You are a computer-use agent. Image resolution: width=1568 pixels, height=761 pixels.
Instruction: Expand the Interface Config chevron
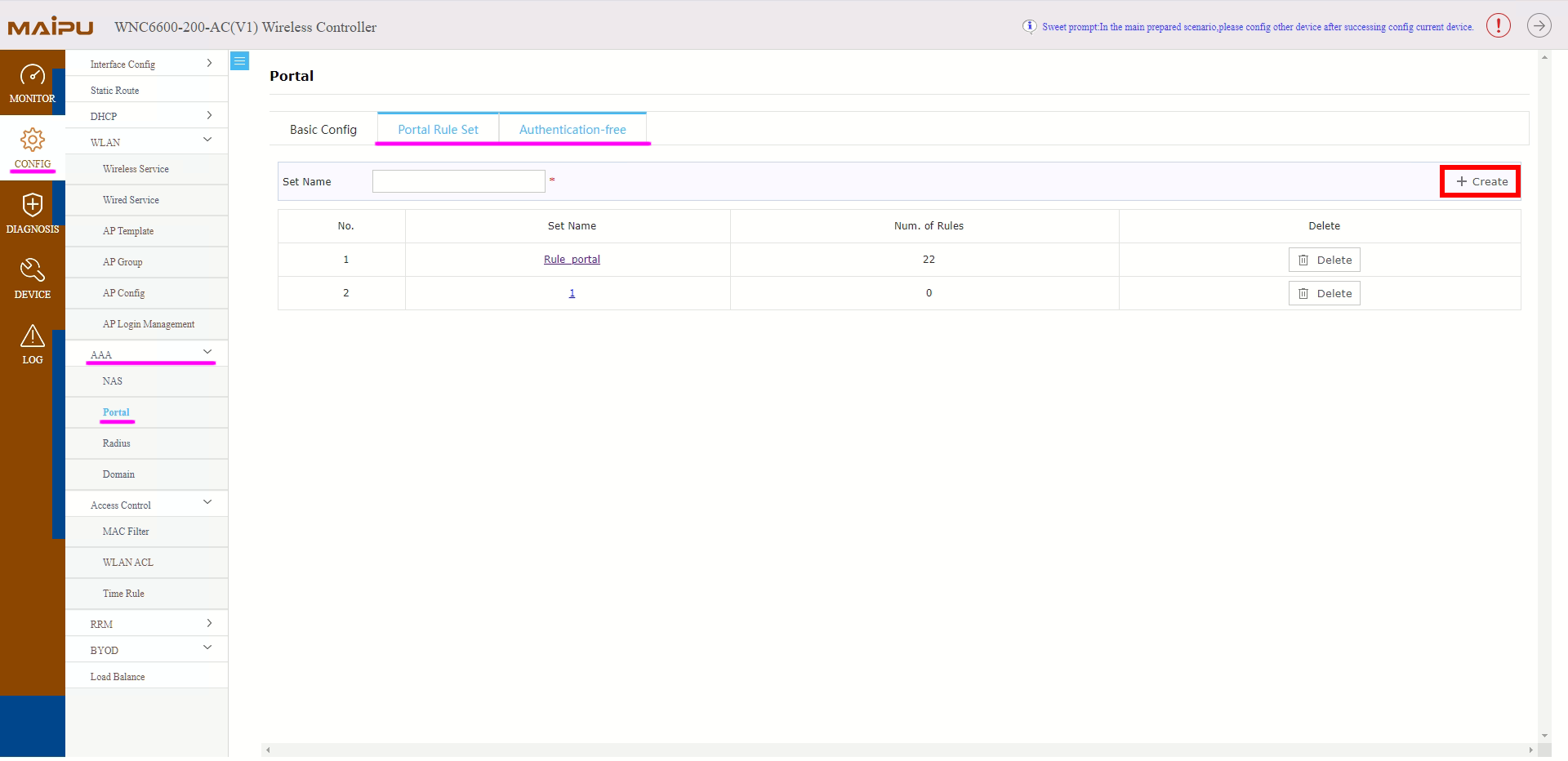(x=209, y=63)
